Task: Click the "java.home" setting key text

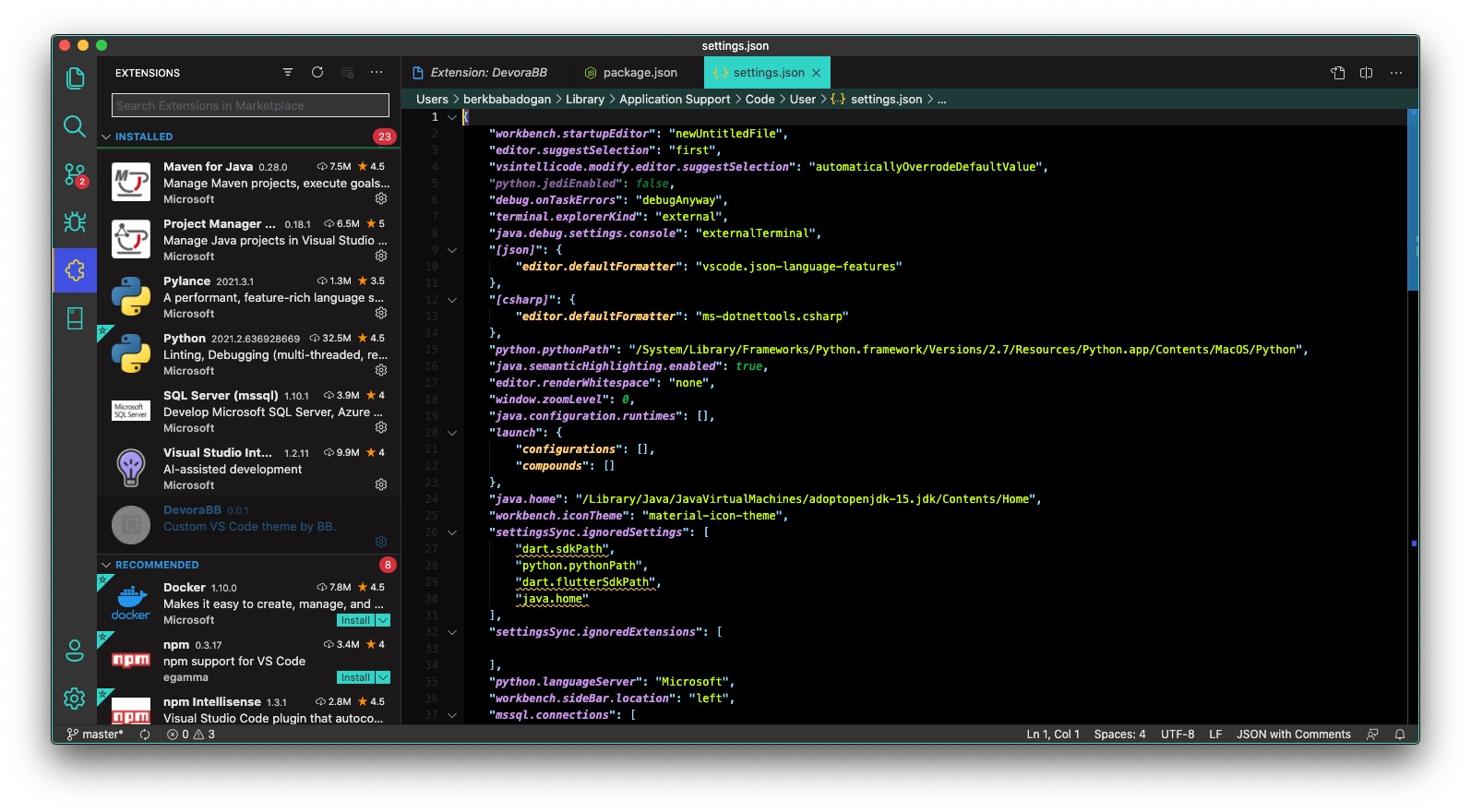Action: (x=526, y=499)
